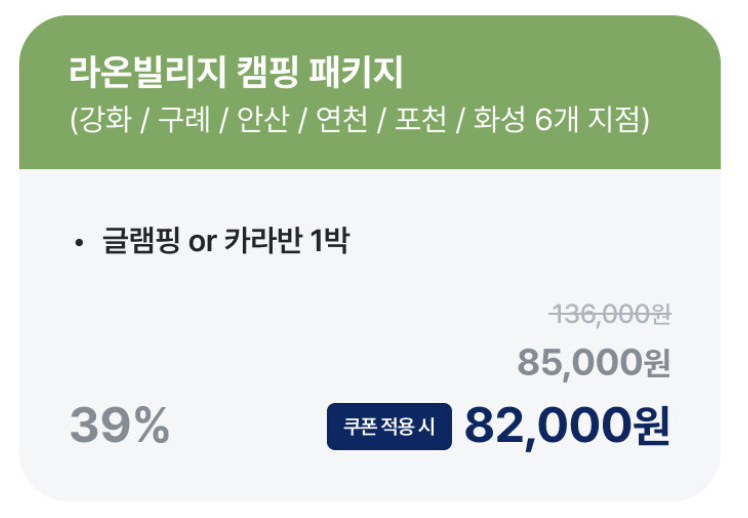This screenshot has width=748, height=518.
Task: Click the 포천 location name
Action: (x=420, y=119)
